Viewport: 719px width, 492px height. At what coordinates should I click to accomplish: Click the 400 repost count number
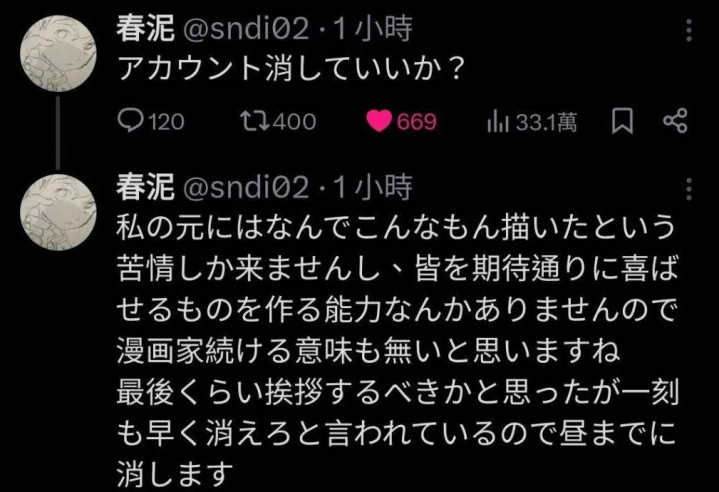[294, 122]
